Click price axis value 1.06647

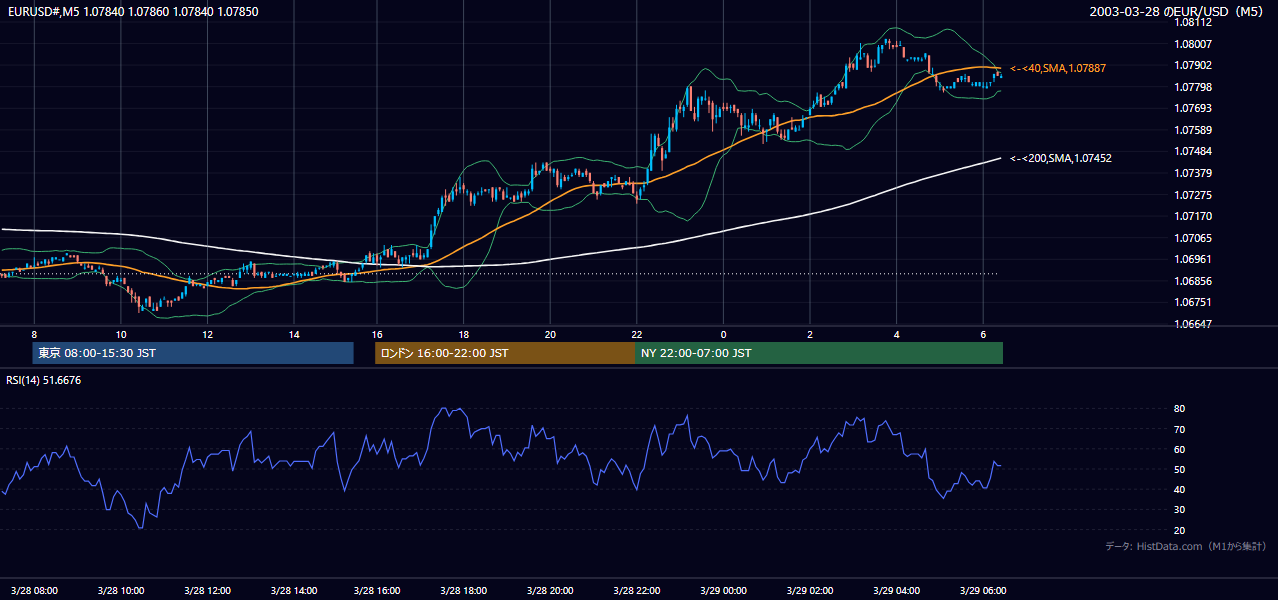[x=1193, y=324]
